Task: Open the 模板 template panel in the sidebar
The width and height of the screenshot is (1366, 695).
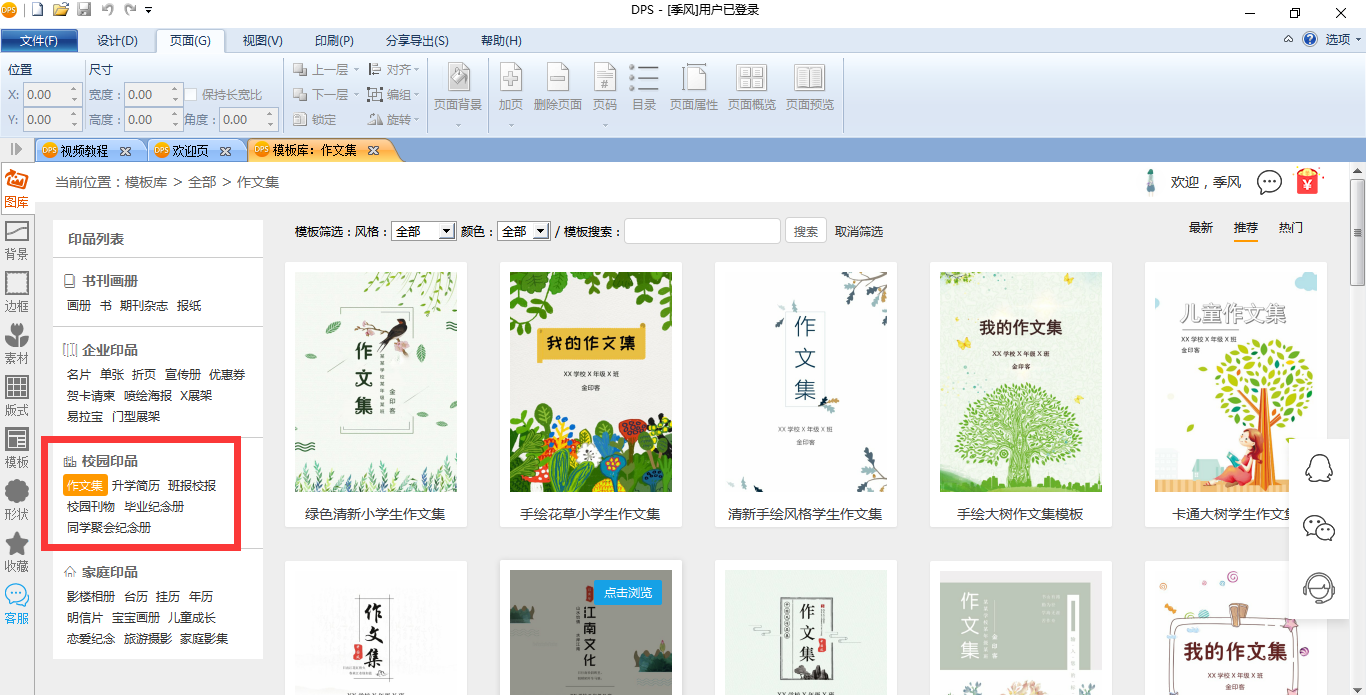Action: [x=17, y=448]
